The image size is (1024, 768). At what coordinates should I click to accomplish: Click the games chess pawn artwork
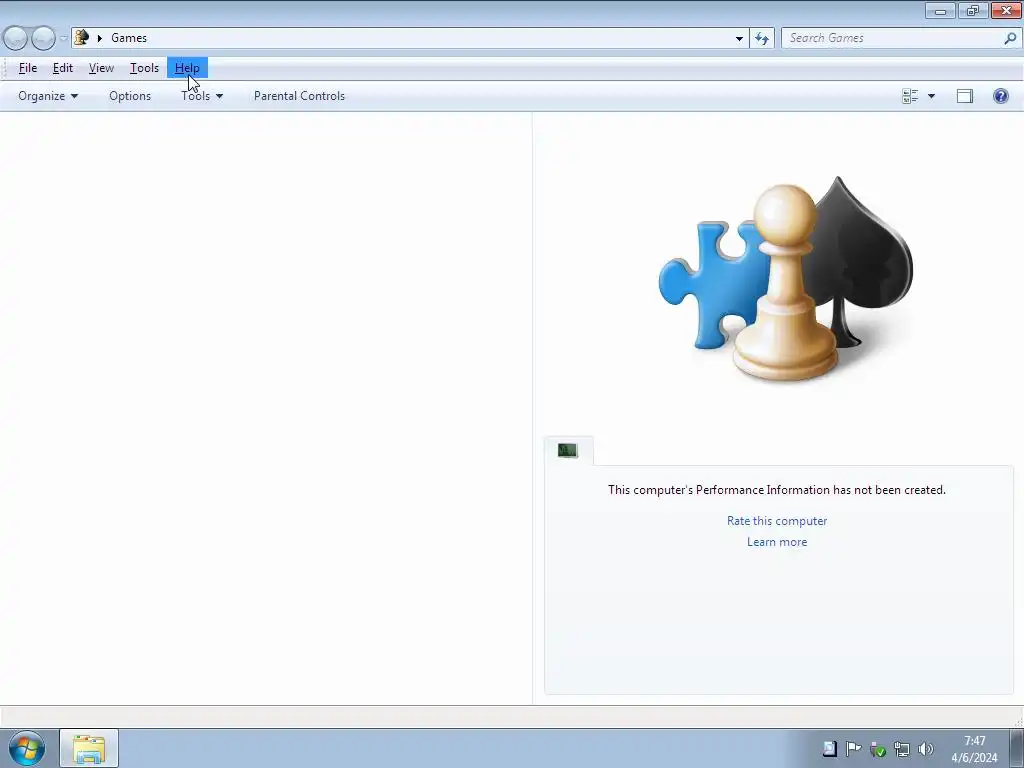tap(786, 281)
